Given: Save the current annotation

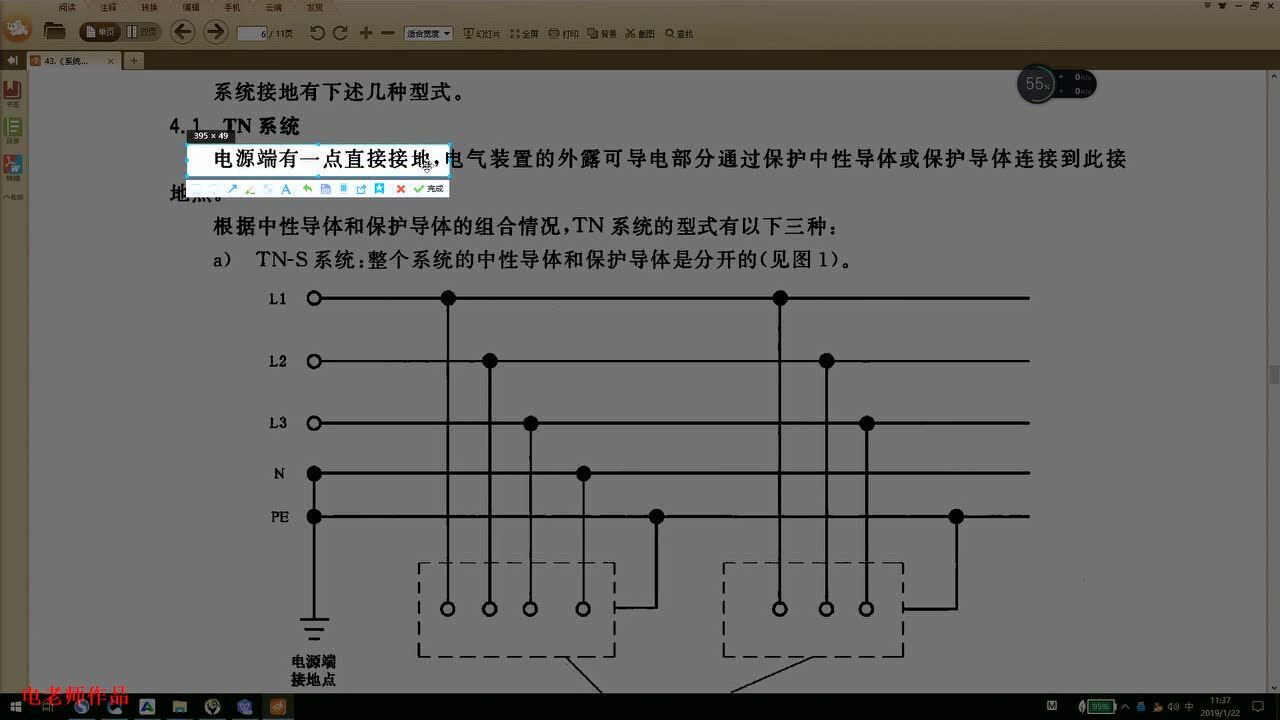Looking at the screenshot, I should [x=325, y=188].
